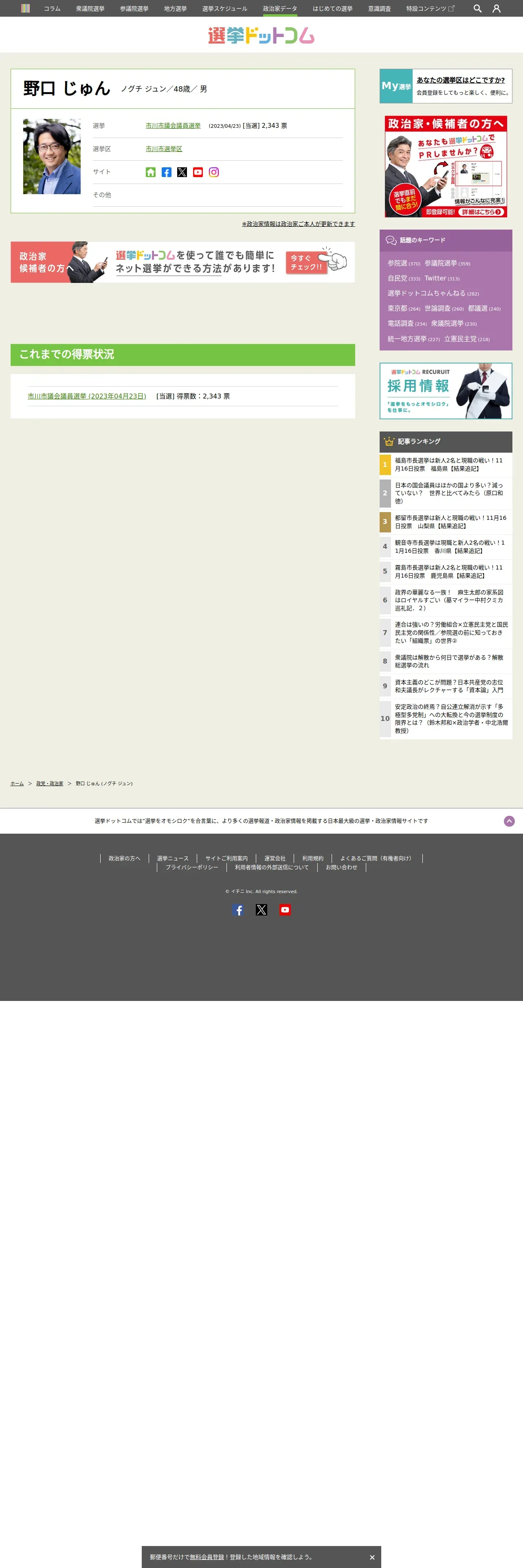
Task: Open the user account icon in top bar
Action: point(496,9)
